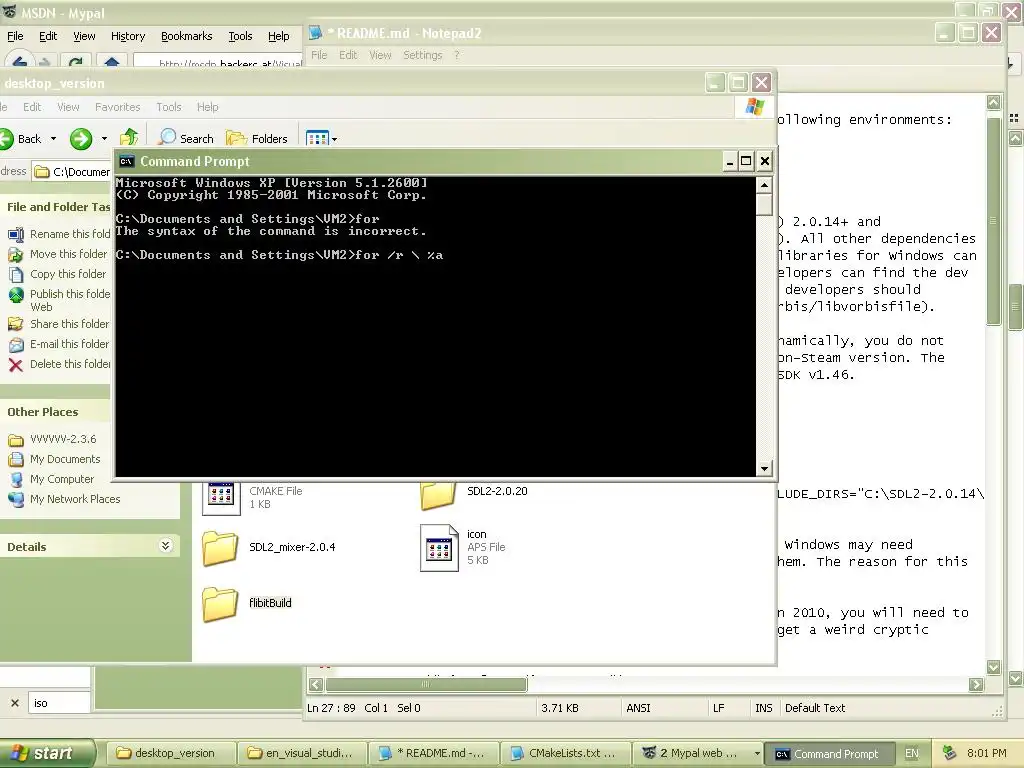This screenshot has height=768, width=1024.
Task: Click the Mypal reload button
Action: click(x=76, y=63)
